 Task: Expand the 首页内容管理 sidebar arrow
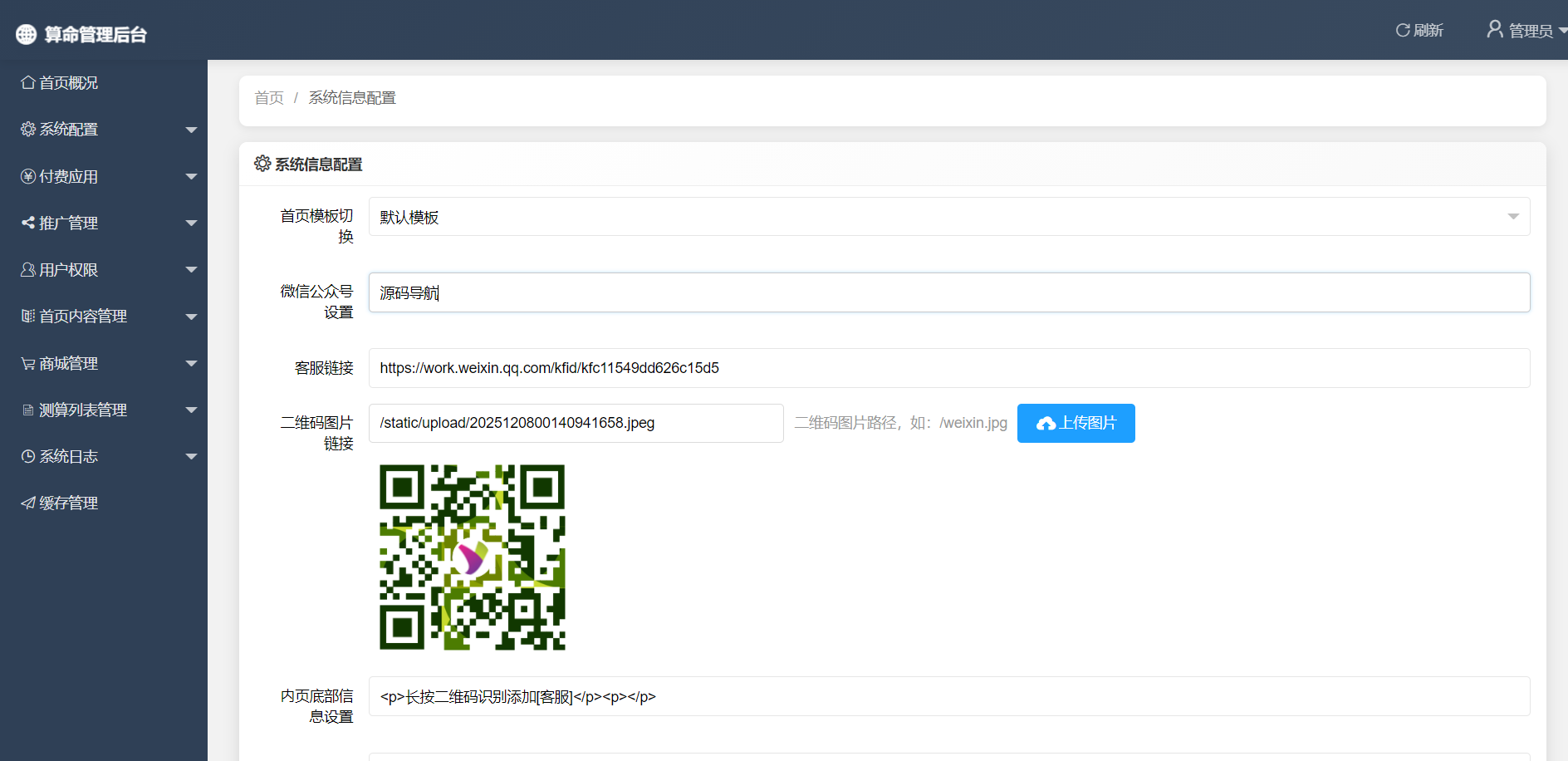click(191, 317)
